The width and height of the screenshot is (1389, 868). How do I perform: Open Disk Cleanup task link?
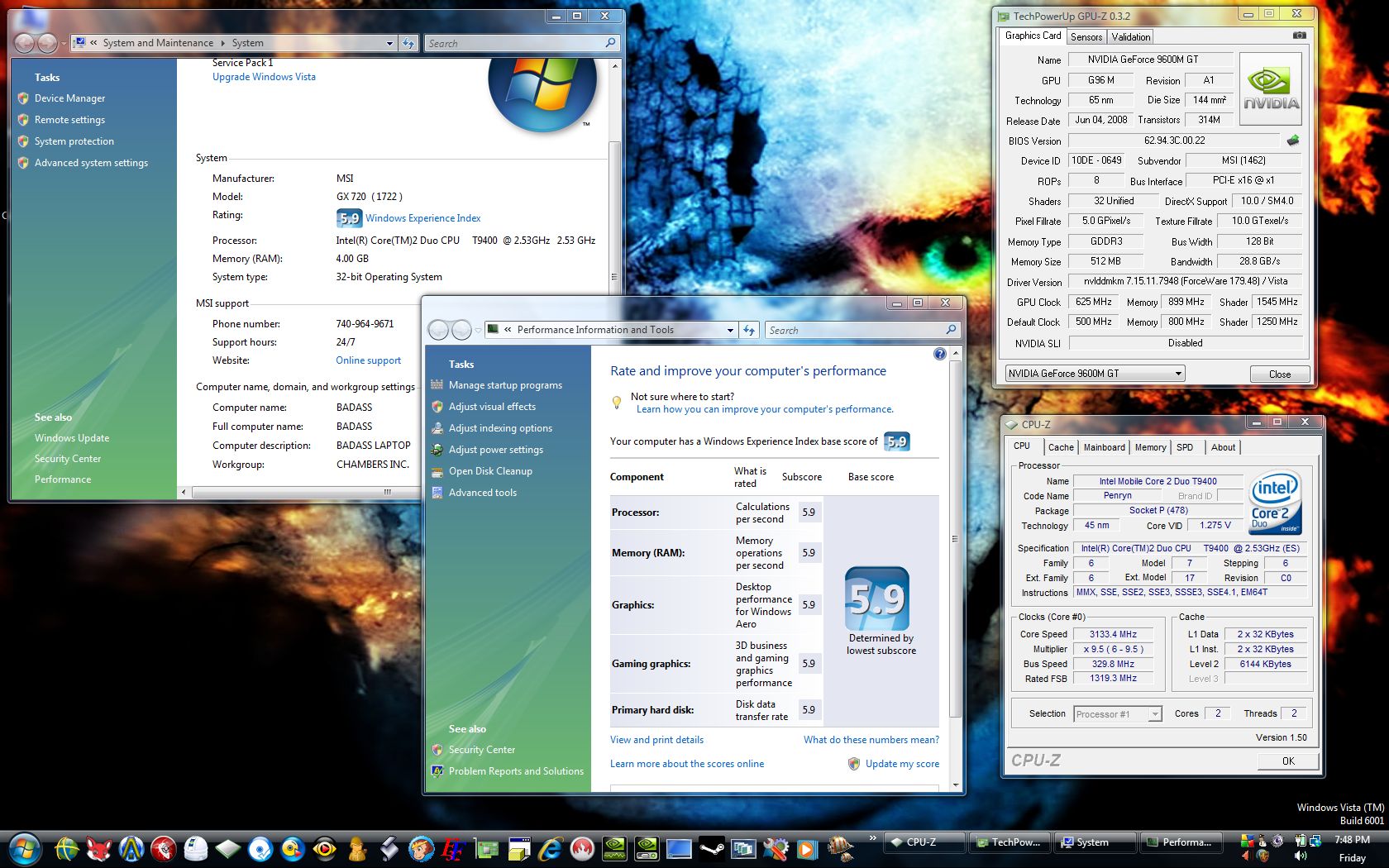pyautogui.click(x=490, y=471)
